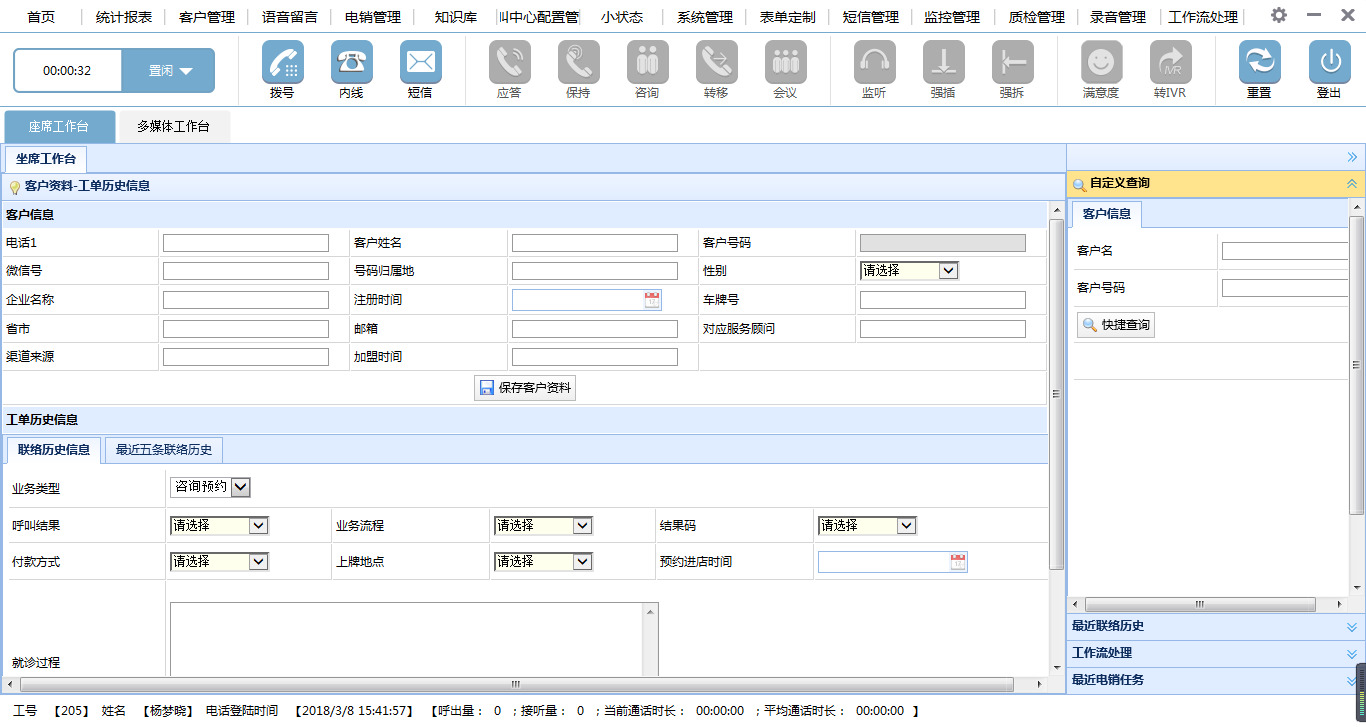
Task: Click the 电话1 input field
Action: coord(246,243)
